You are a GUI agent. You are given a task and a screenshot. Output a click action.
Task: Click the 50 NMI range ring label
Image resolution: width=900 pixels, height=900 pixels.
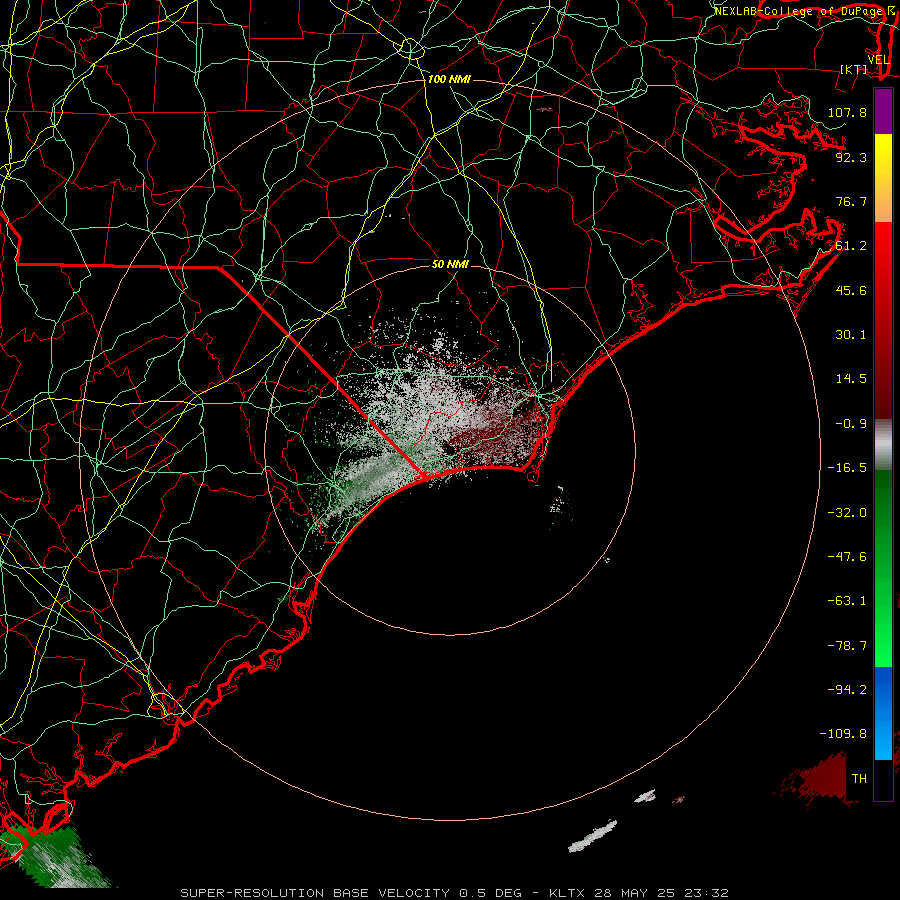[451, 264]
